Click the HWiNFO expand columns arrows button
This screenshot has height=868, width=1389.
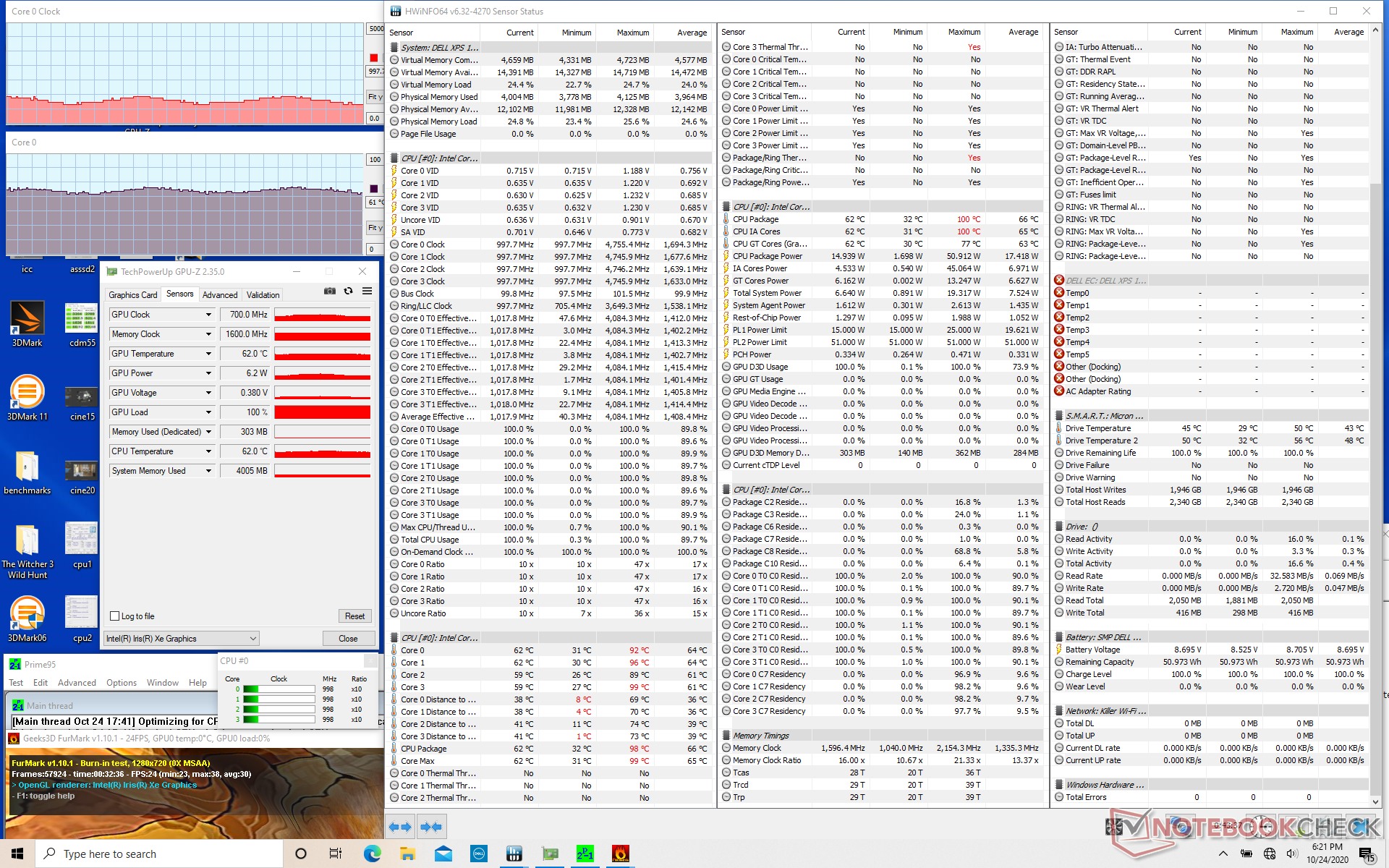(x=400, y=826)
